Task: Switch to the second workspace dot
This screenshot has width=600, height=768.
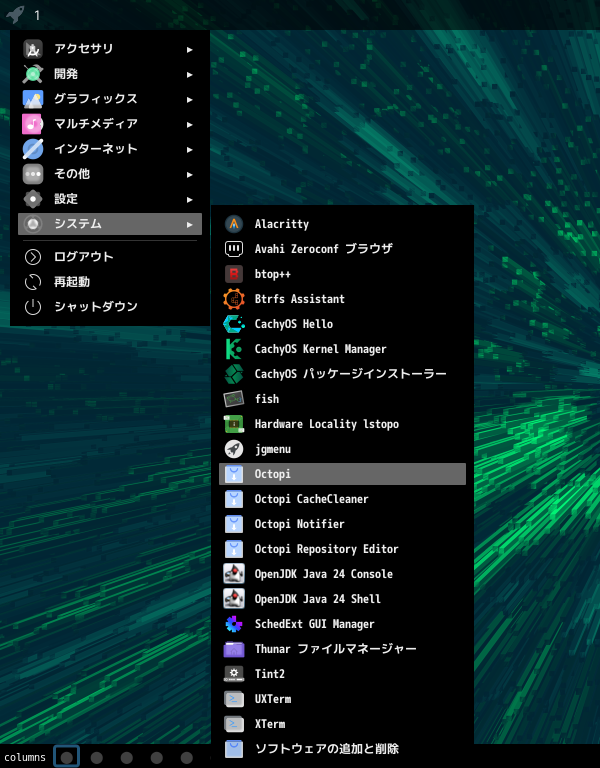Action: [96, 758]
